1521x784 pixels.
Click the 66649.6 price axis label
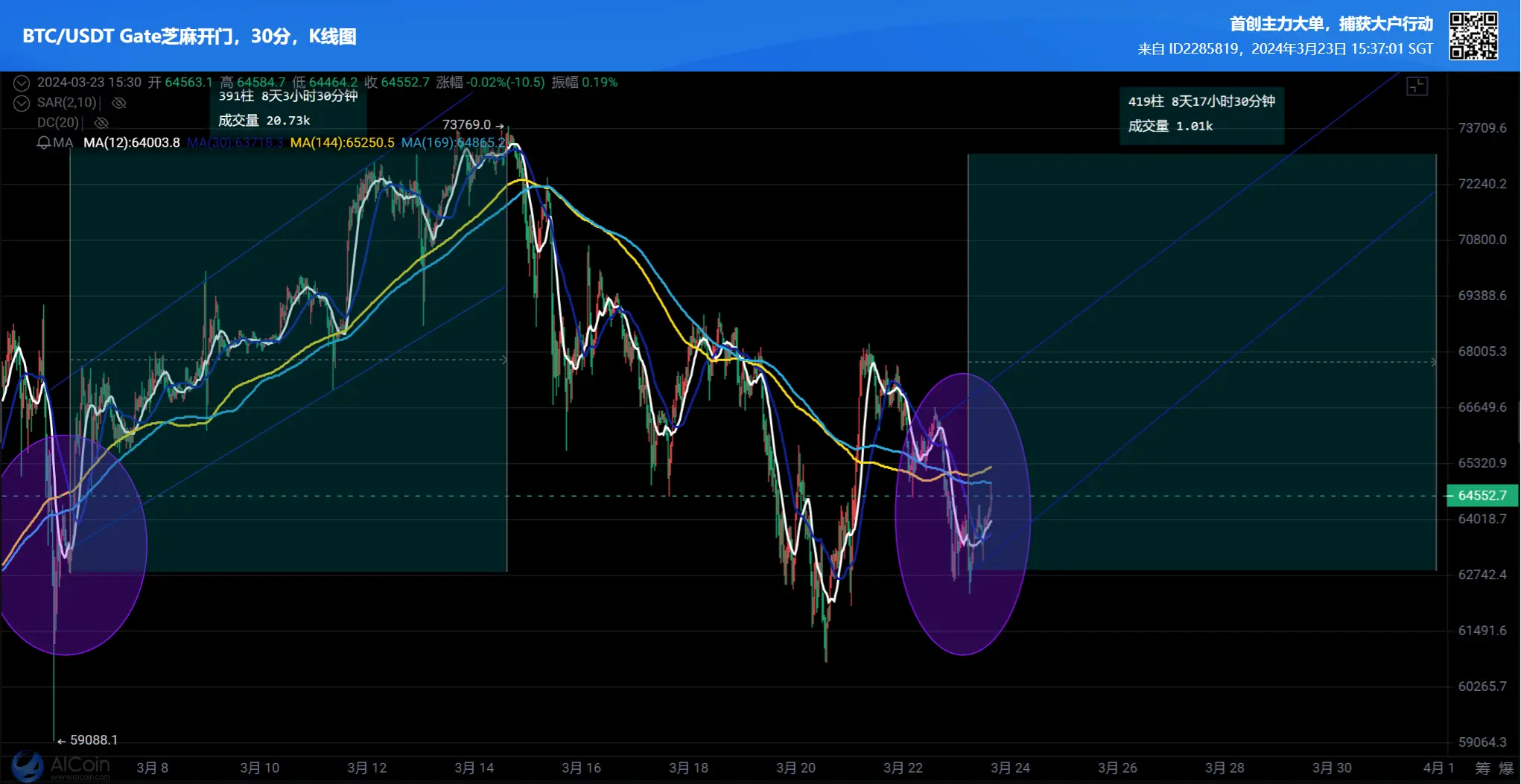pos(1482,407)
